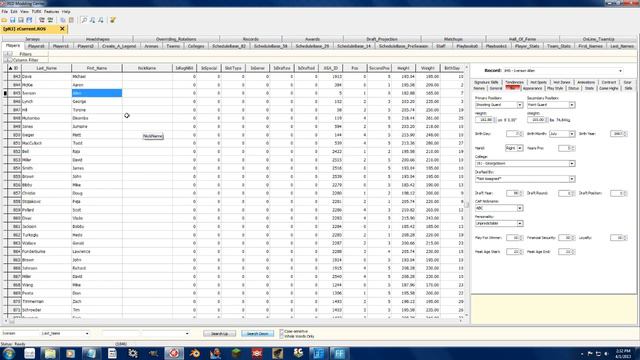Click the Search Down button
The image size is (640, 360).
pyautogui.click(x=257, y=334)
